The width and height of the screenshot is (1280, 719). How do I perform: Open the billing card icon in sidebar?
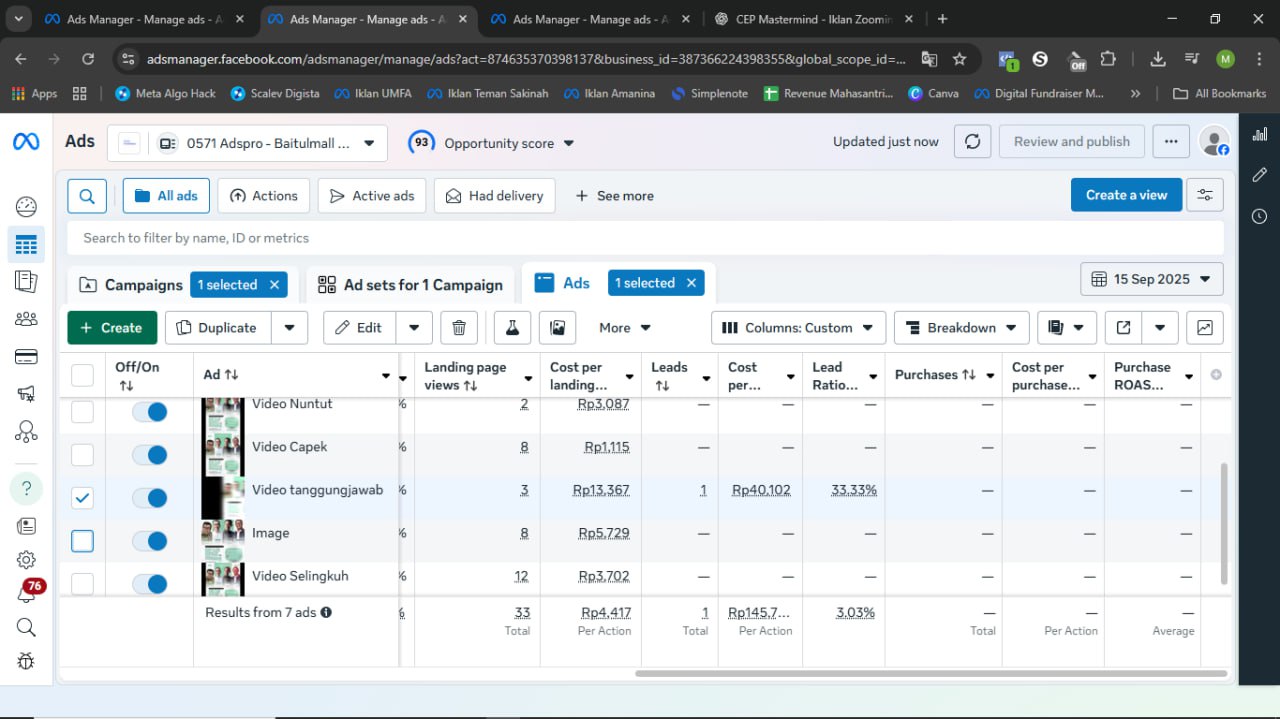coord(26,357)
